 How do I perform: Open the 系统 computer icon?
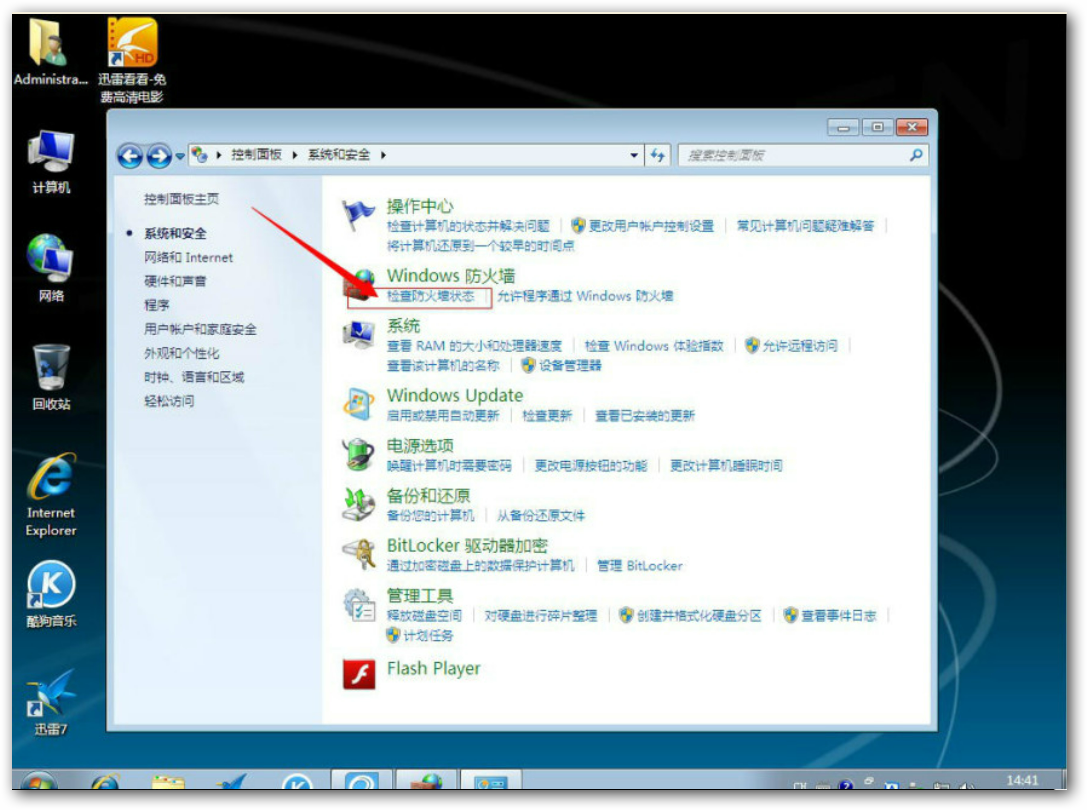[359, 335]
